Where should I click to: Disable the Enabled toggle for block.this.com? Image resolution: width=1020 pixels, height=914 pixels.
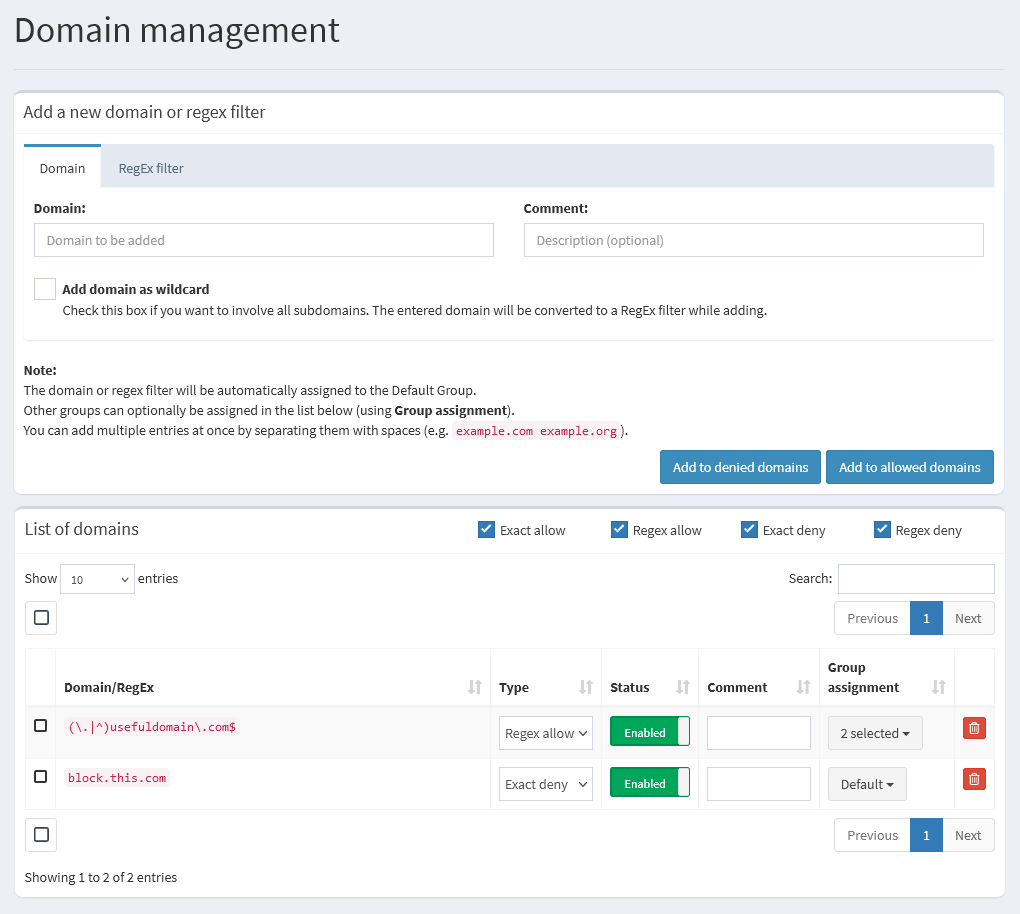[x=649, y=783]
